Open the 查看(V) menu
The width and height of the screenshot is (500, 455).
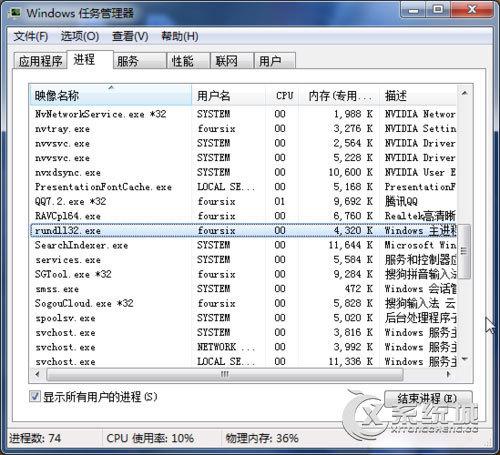130,36
